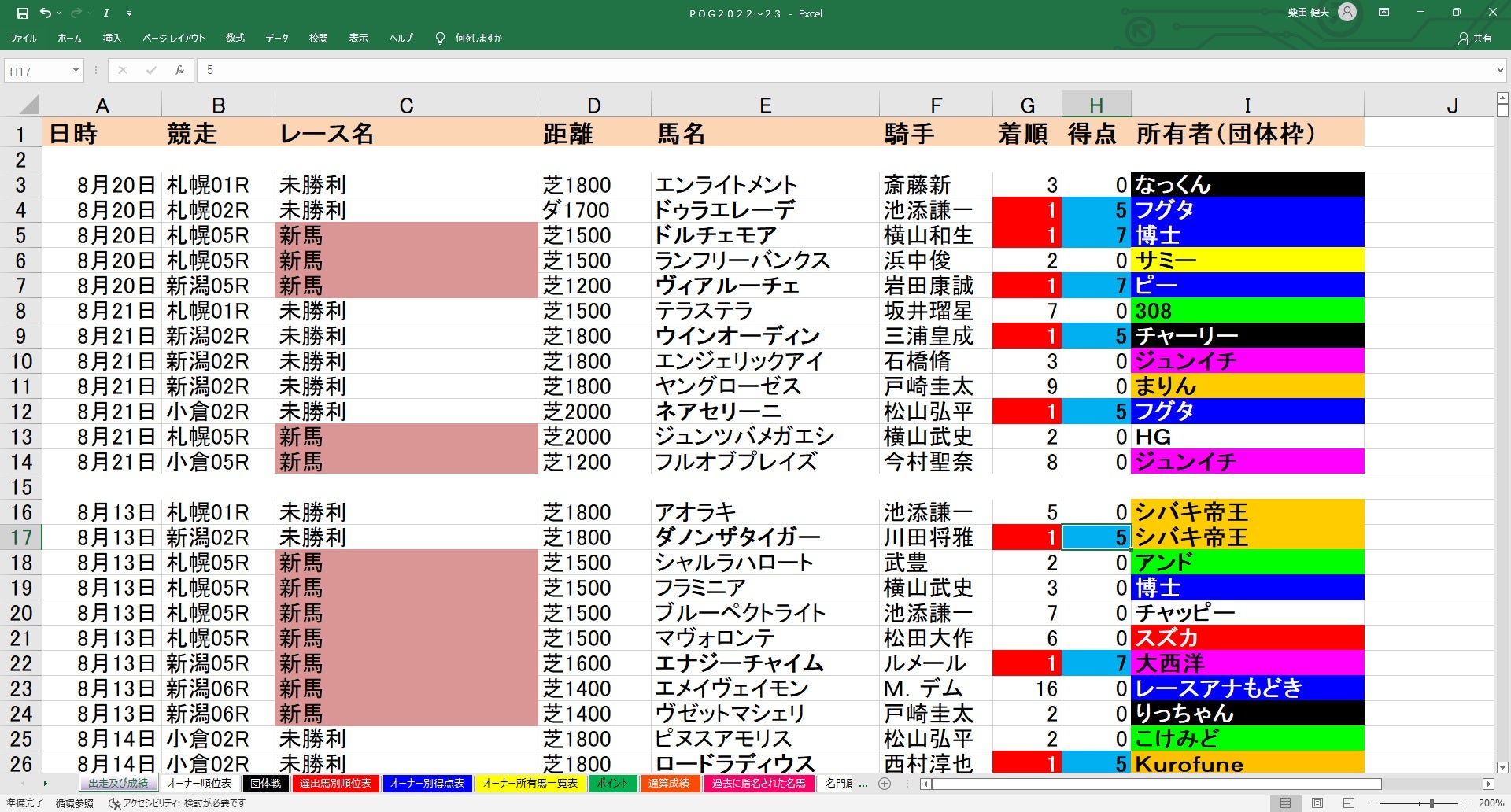The width and height of the screenshot is (1511, 812).
Task: Toggle italic from the quick access toolbar
Action: [105, 13]
